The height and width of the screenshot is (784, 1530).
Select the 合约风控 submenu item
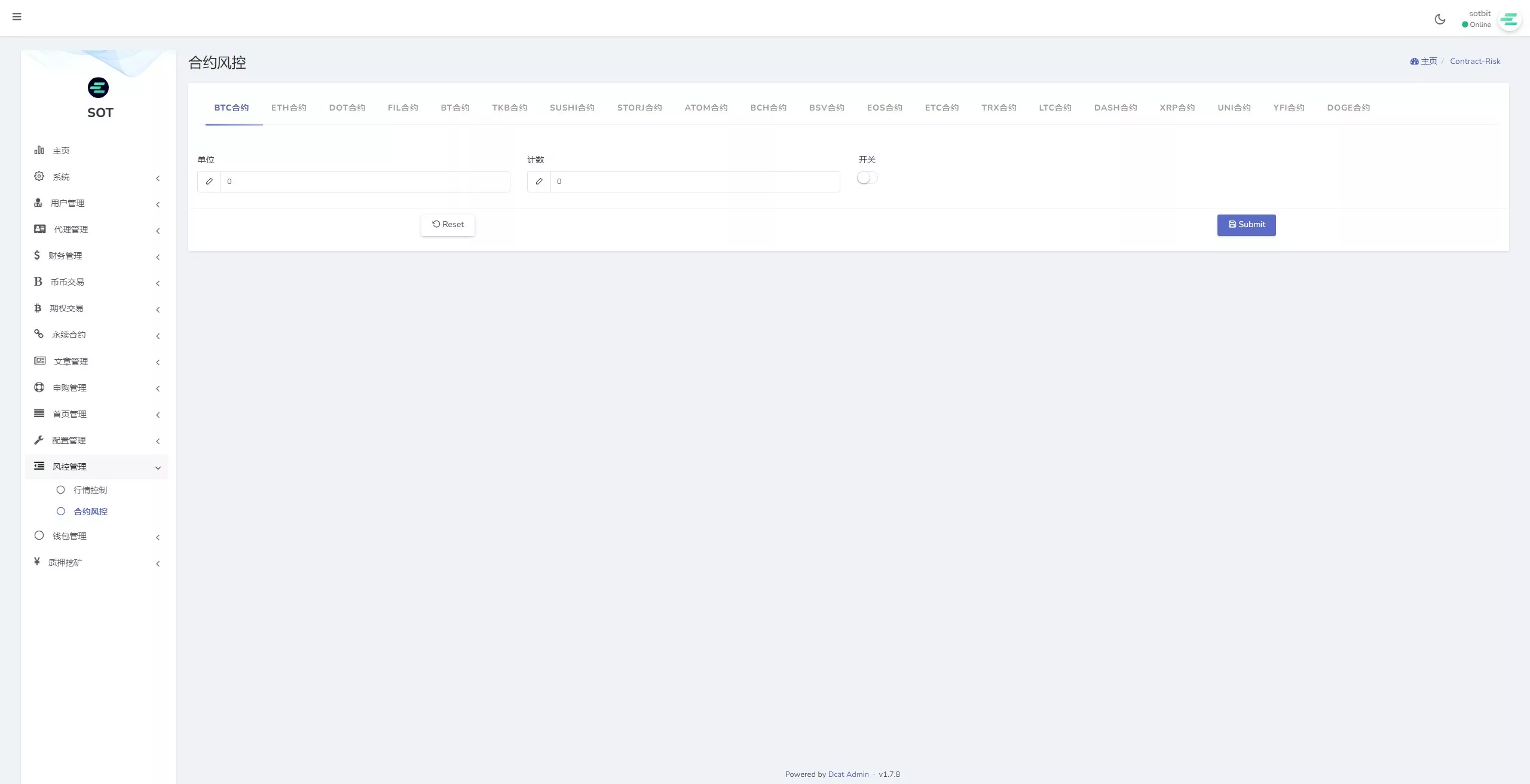pos(90,512)
